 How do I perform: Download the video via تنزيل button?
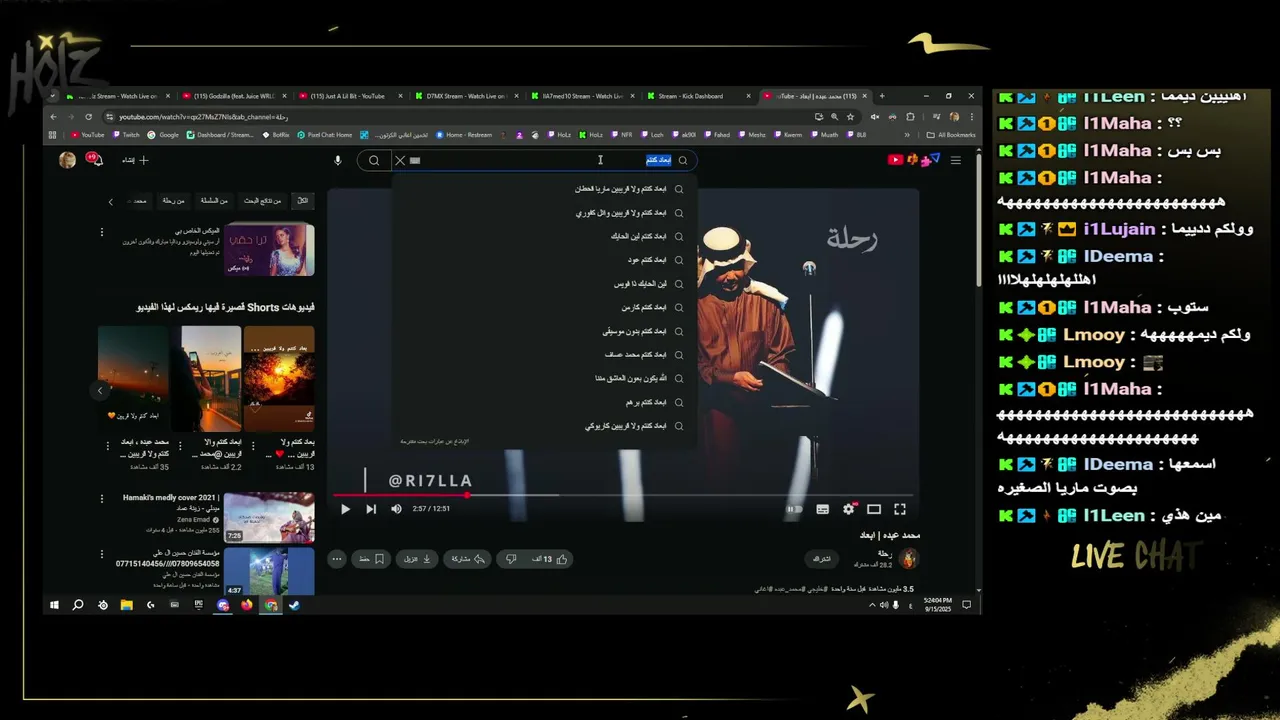418,559
